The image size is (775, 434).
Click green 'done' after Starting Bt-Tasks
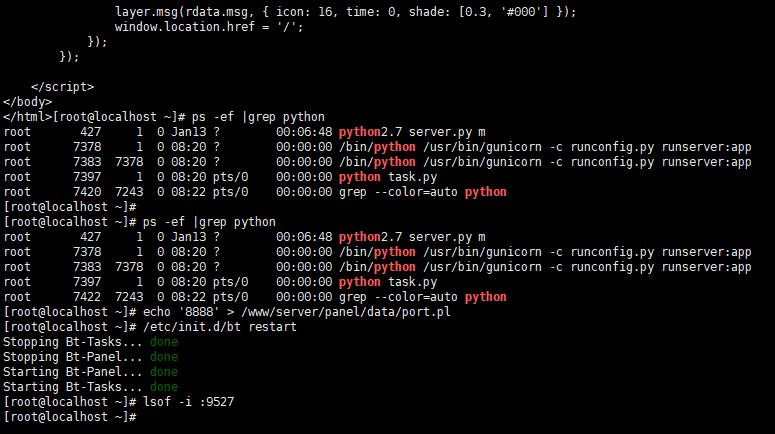164,387
